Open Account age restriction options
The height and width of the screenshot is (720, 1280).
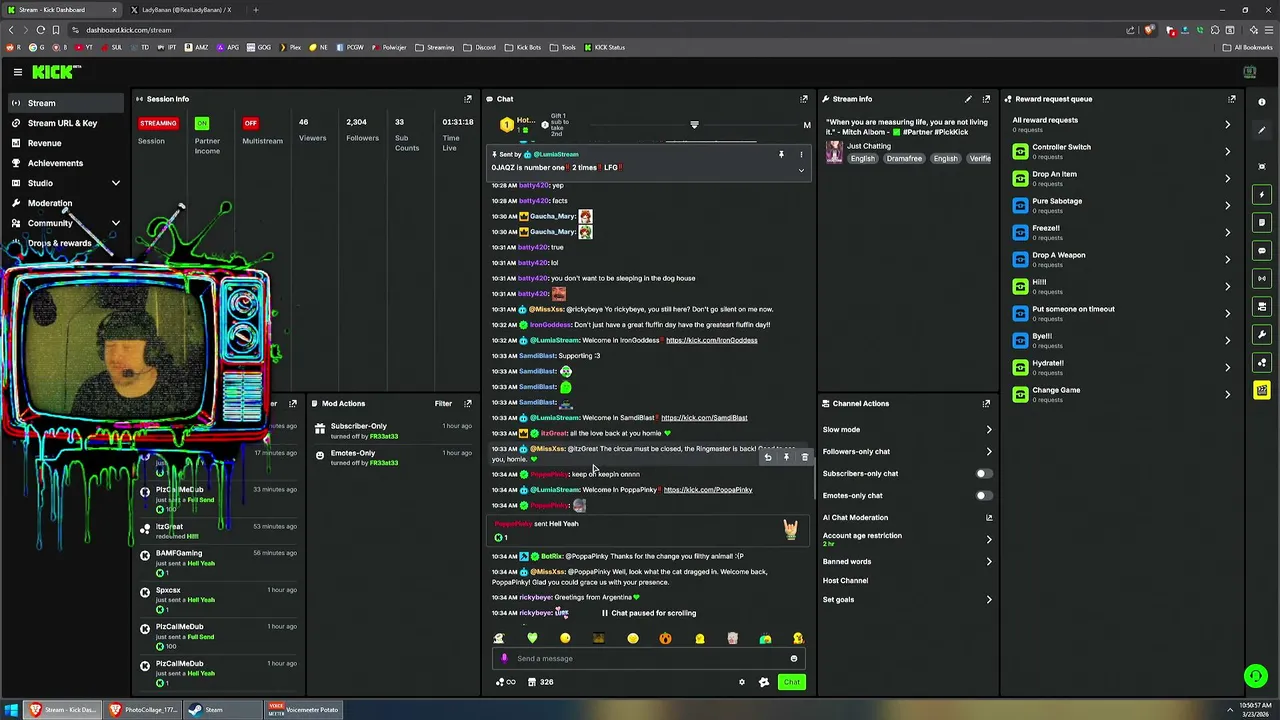pos(907,539)
